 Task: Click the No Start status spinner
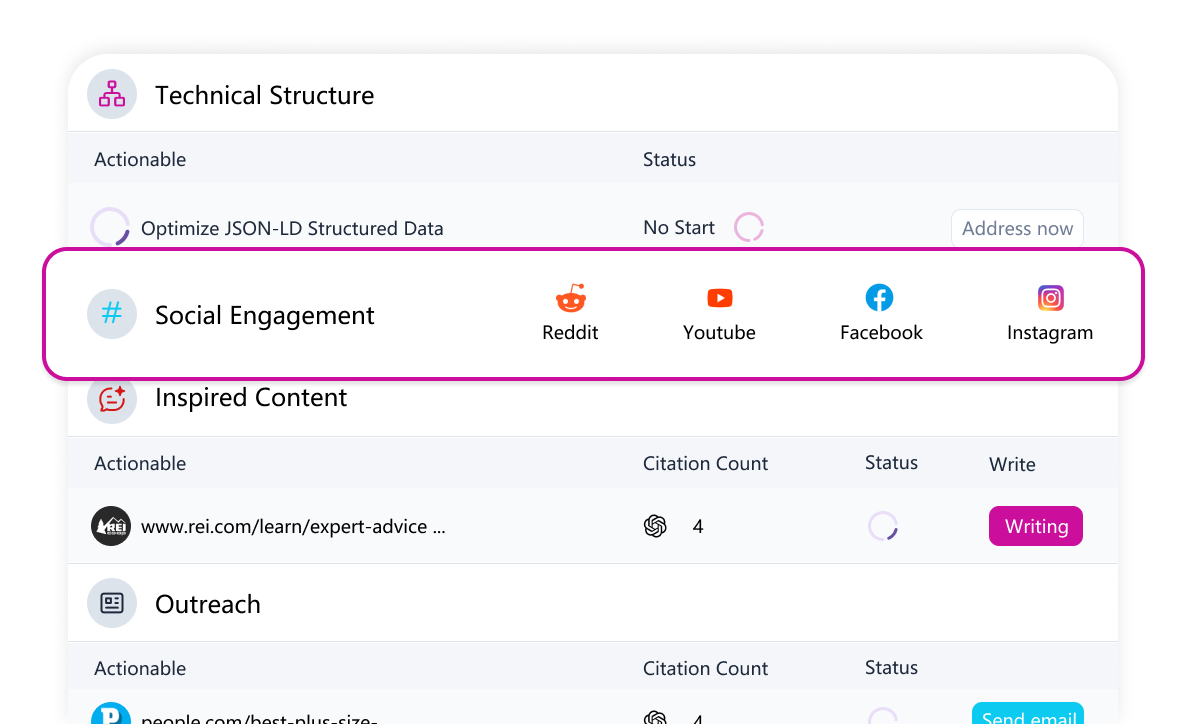coord(749,227)
